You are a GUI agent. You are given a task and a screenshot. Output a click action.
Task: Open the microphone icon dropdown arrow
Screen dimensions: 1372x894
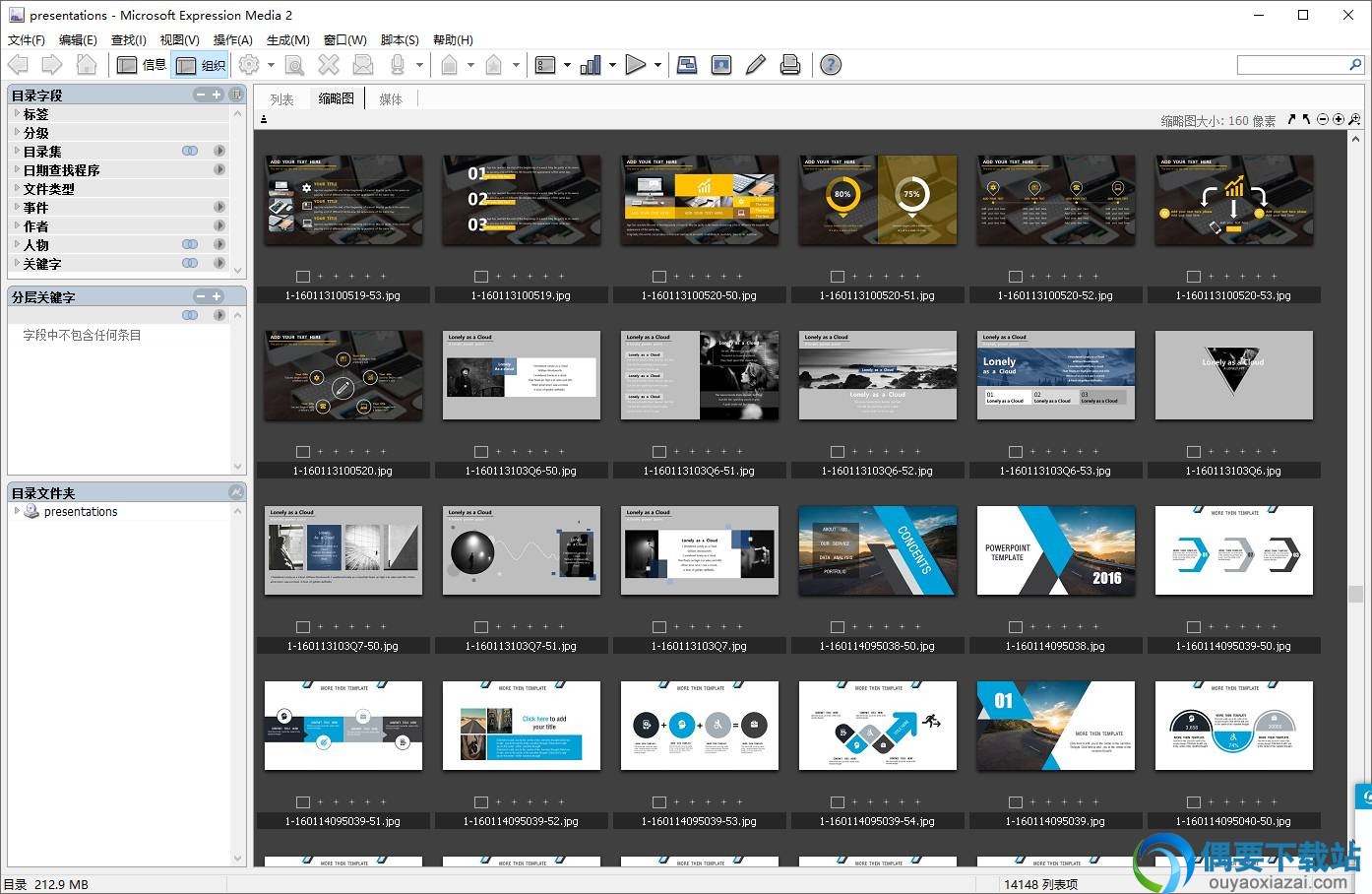point(419,66)
